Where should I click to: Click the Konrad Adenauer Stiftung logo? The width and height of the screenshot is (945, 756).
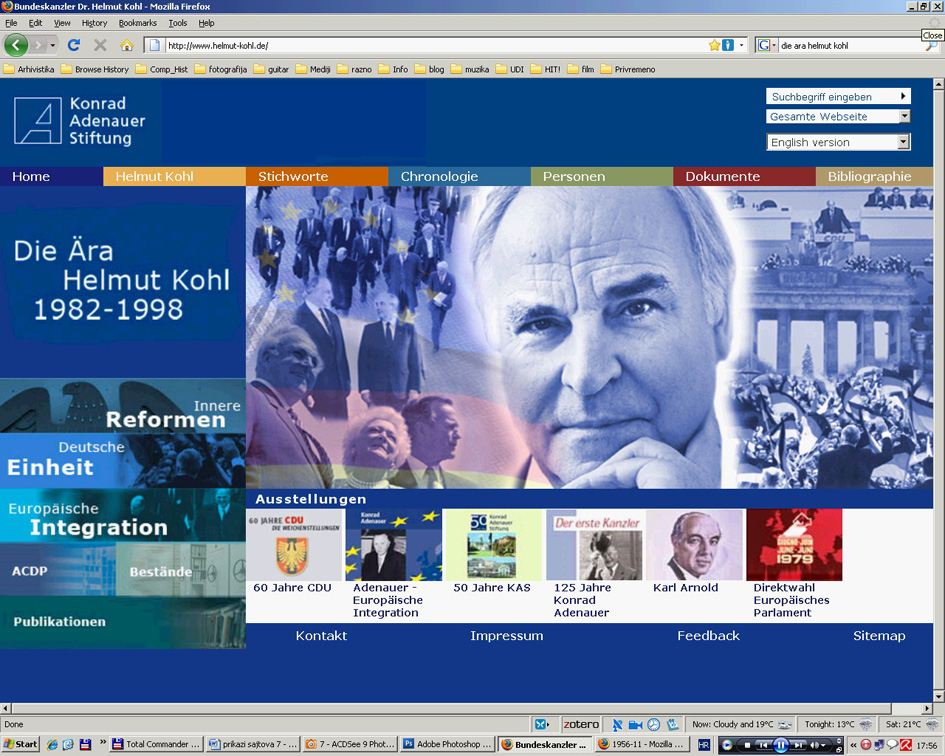[80, 121]
